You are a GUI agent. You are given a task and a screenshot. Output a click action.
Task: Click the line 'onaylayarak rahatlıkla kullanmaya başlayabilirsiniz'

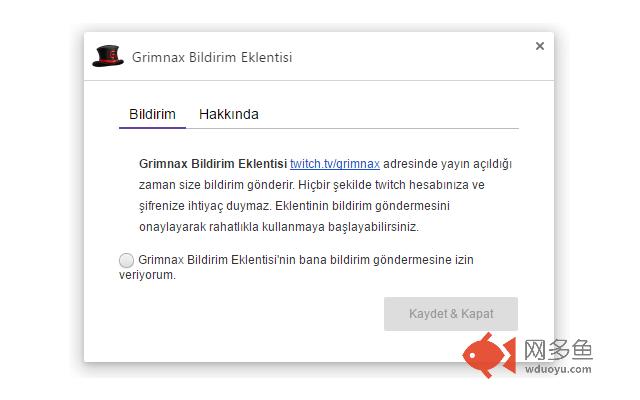click(x=279, y=227)
